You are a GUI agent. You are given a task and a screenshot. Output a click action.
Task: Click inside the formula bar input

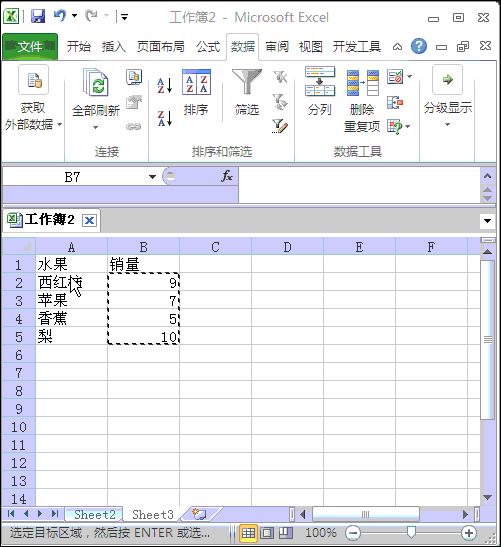coord(359,185)
